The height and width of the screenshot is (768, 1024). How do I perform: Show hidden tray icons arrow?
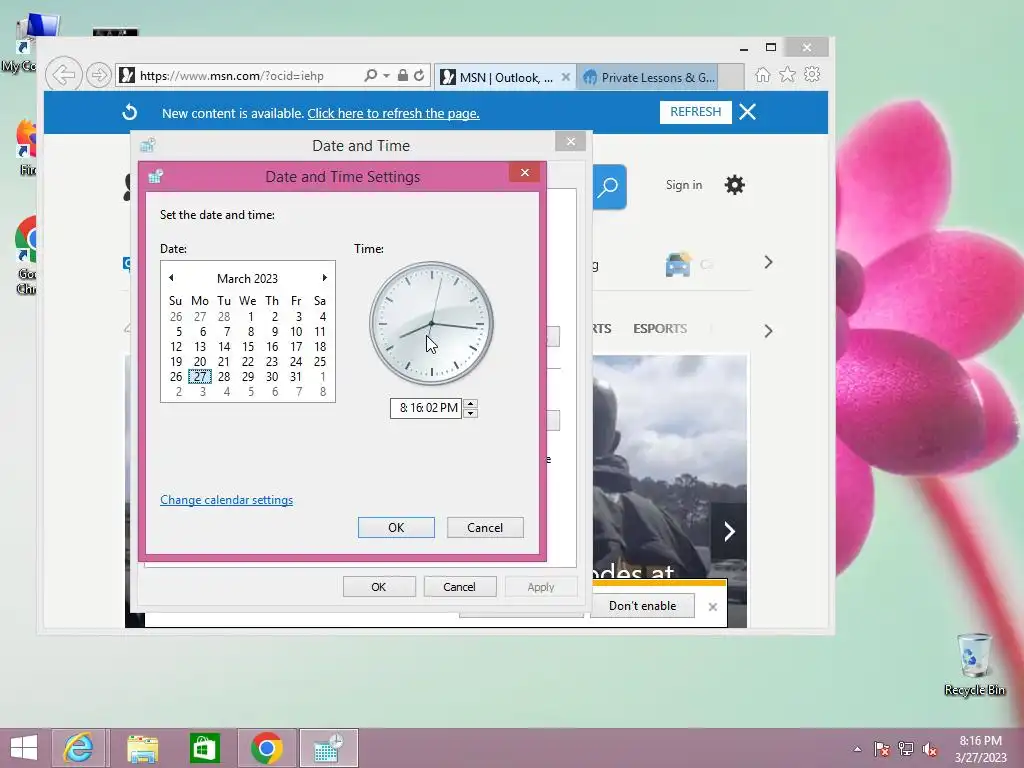tap(857, 749)
